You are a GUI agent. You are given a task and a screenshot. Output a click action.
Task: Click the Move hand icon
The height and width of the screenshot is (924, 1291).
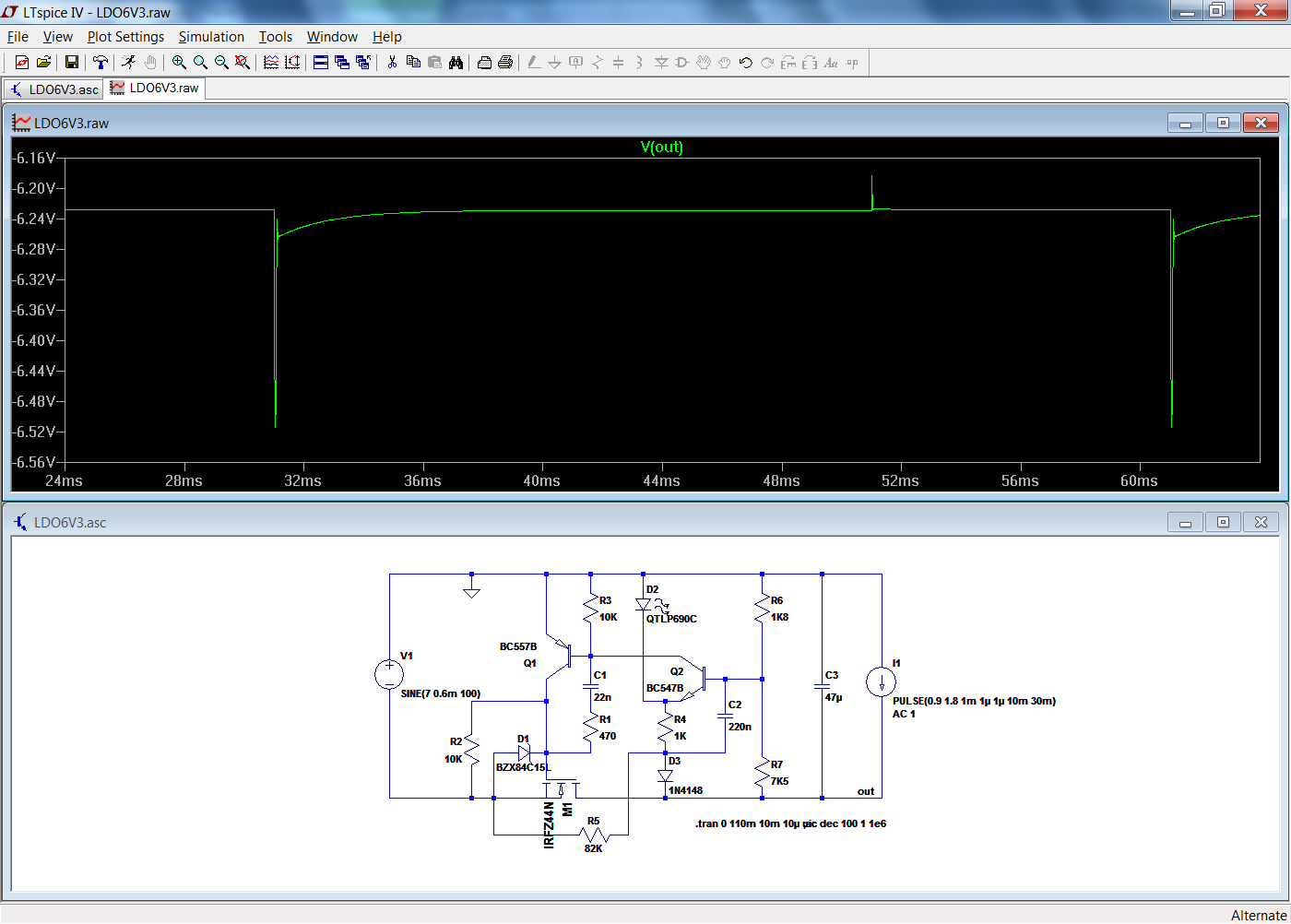click(x=704, y=63)
